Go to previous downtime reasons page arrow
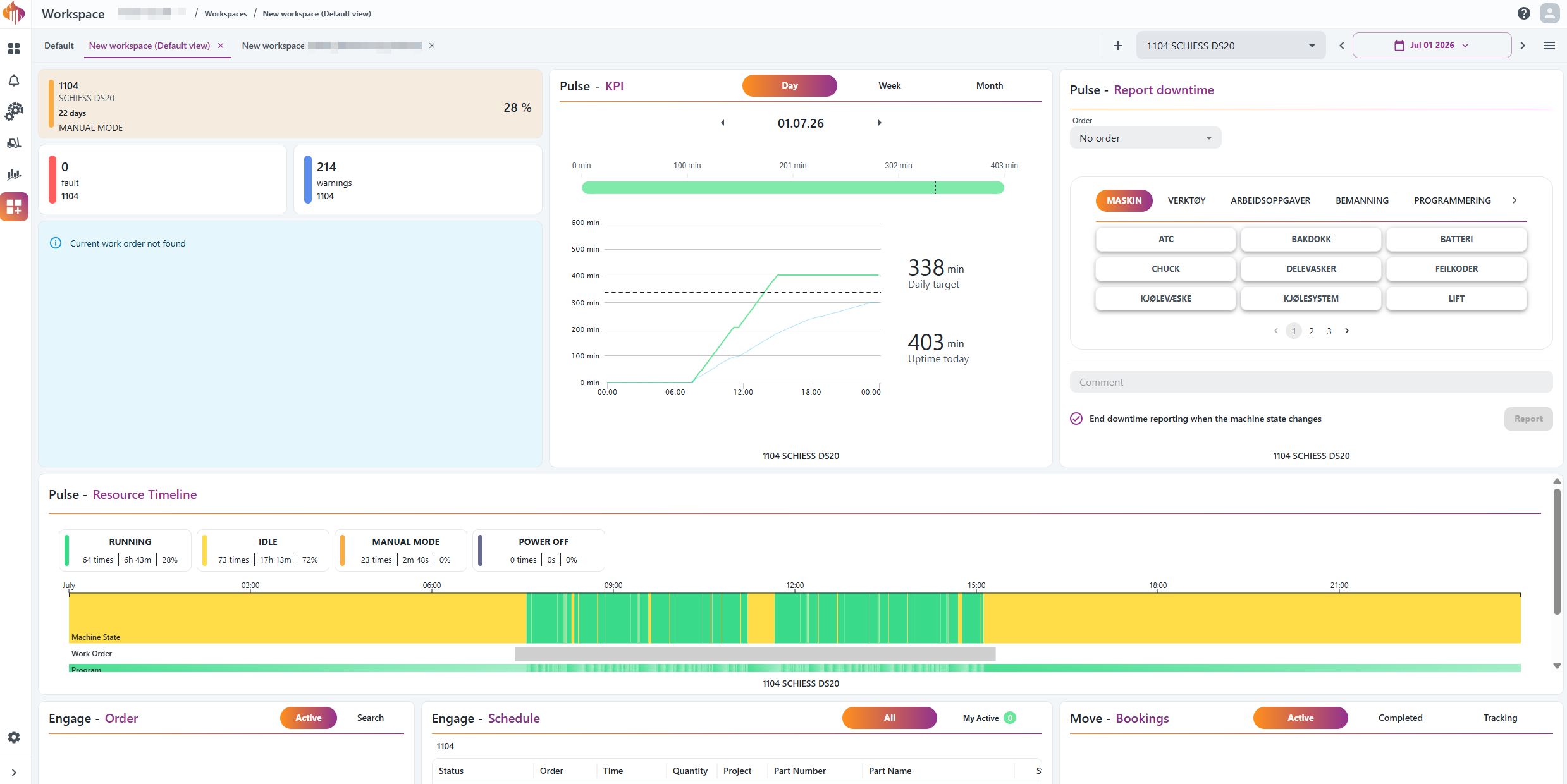This screenshot has width=1567, height=784. (x=1276, y=331)
